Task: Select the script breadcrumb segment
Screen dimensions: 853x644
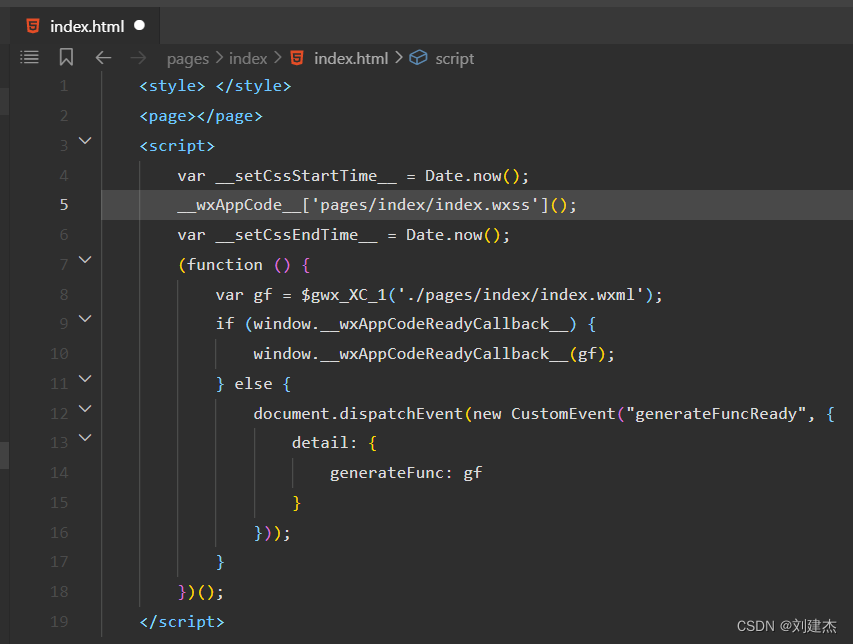Action: tap(454, 59)
